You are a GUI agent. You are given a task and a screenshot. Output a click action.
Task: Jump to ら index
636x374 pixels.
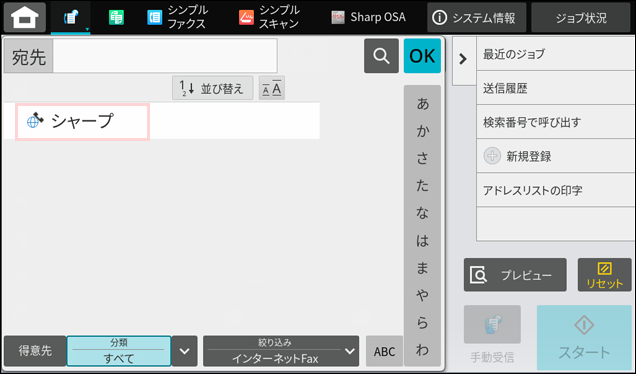tap(422, 322)
